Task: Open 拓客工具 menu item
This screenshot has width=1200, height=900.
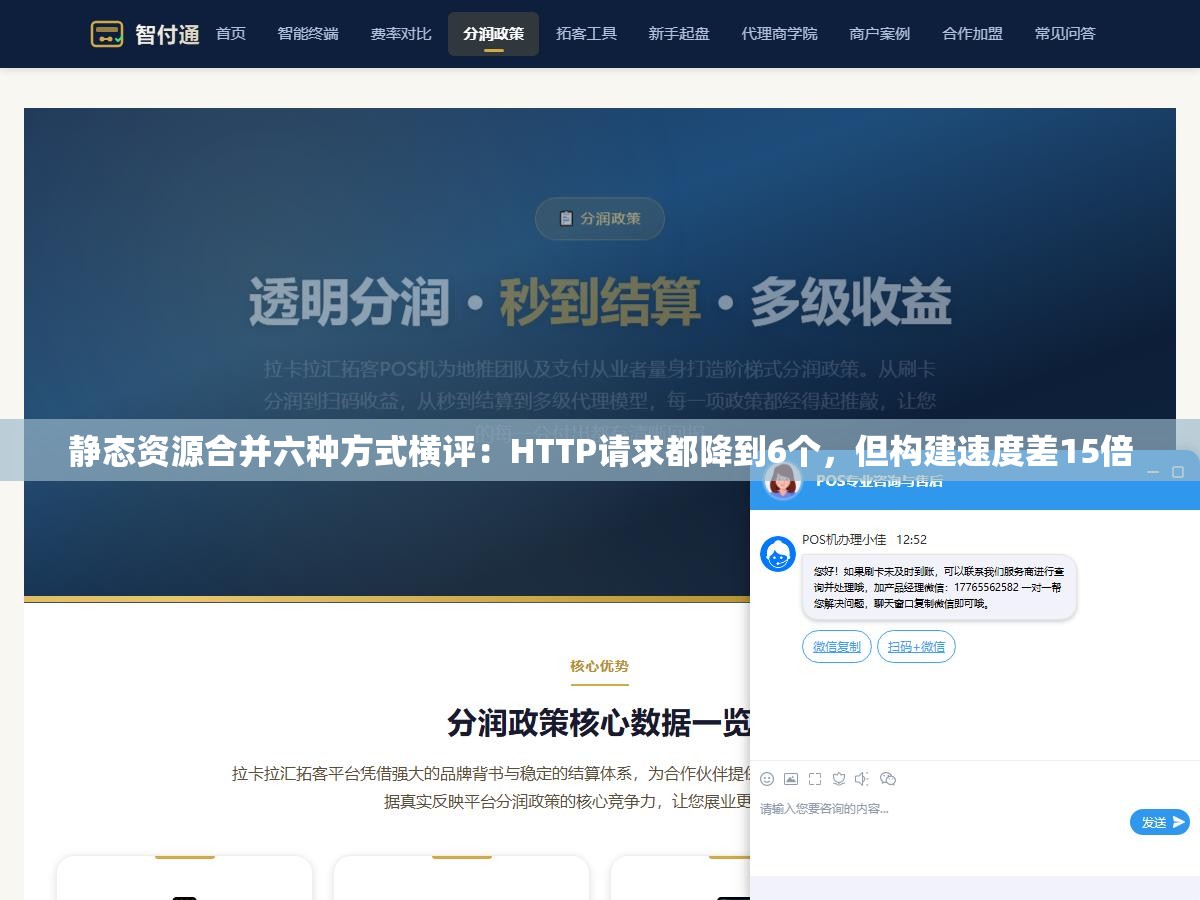Action: point(586,34)
